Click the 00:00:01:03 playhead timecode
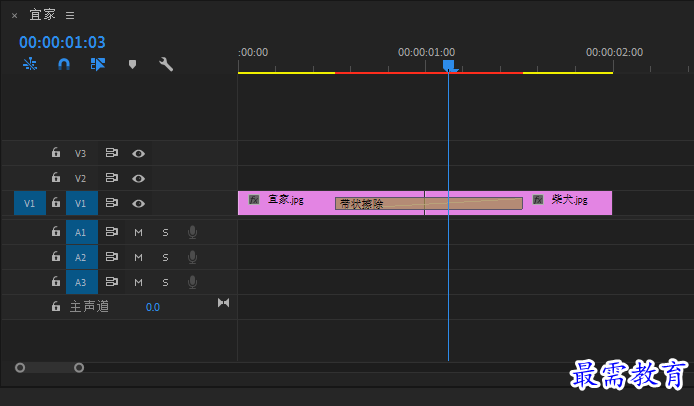The height and width of the screenshot is (406, 694). pyautogui.click(x=62, y=42)
